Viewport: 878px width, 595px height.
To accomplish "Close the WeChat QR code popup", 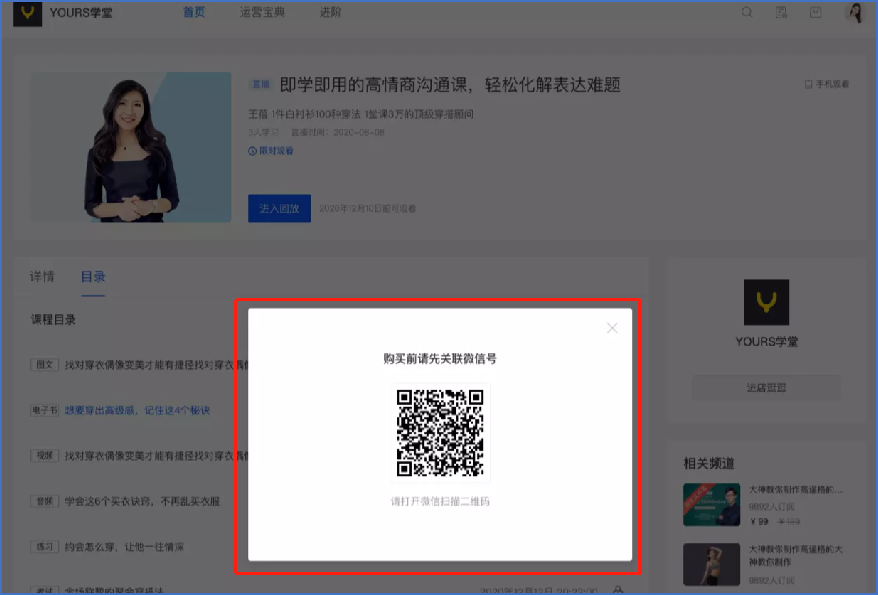I will (612, 328).
